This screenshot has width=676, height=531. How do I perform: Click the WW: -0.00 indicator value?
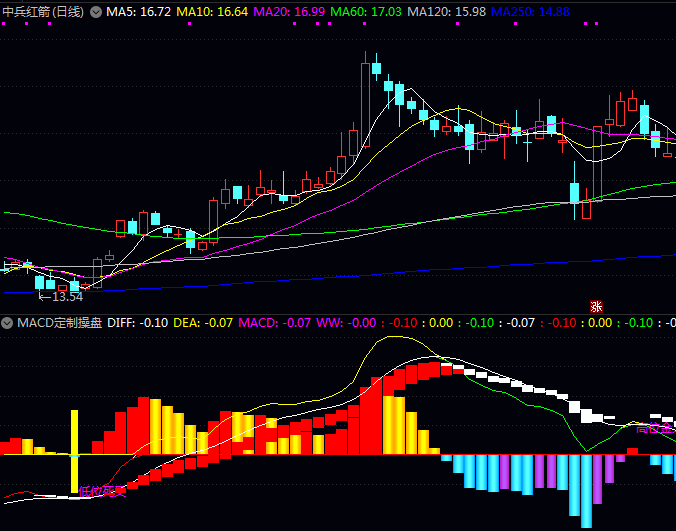[346, 323]
